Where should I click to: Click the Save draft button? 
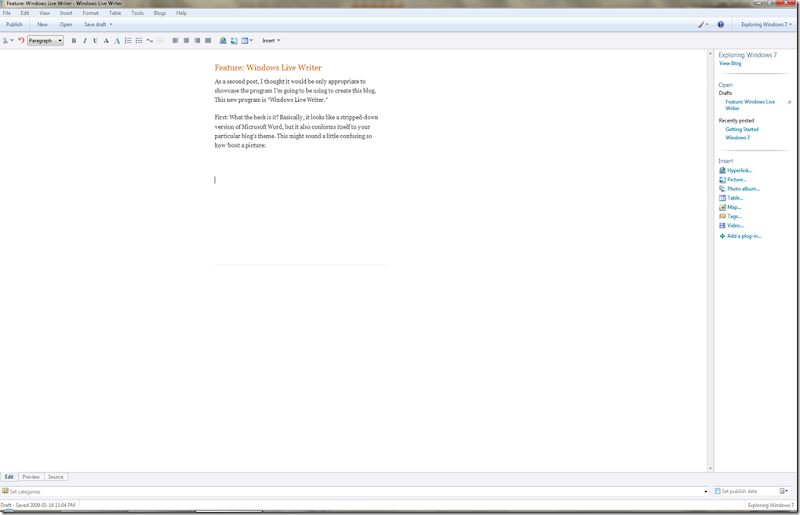click(x=95, y=24)
